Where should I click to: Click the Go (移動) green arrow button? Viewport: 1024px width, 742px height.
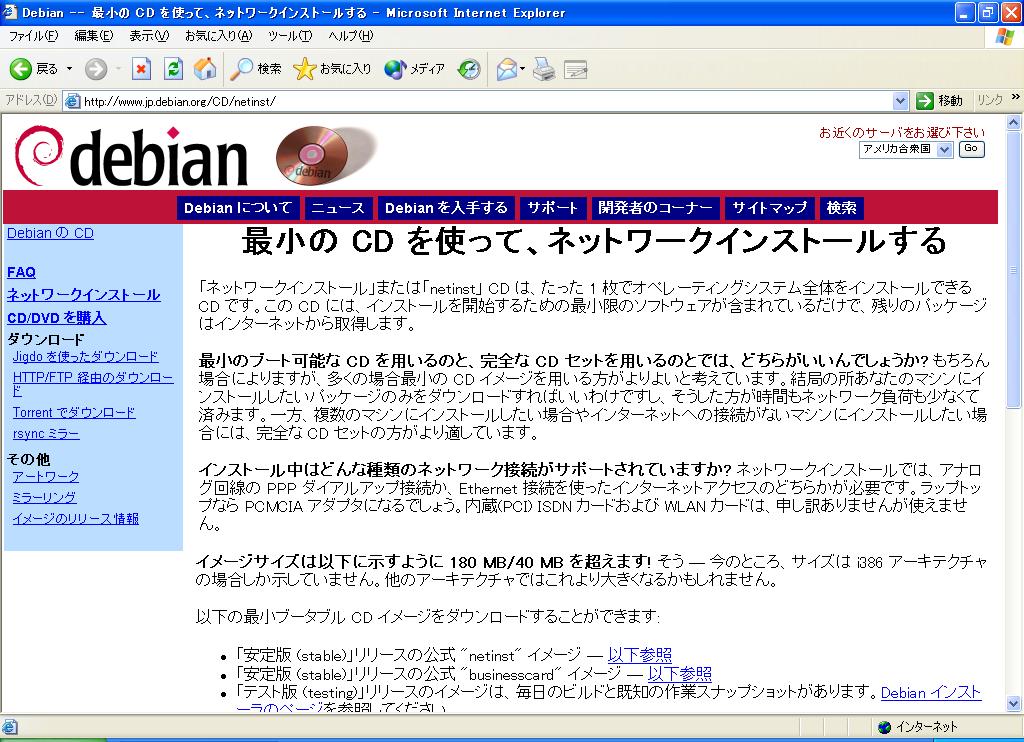coord(939,101)
